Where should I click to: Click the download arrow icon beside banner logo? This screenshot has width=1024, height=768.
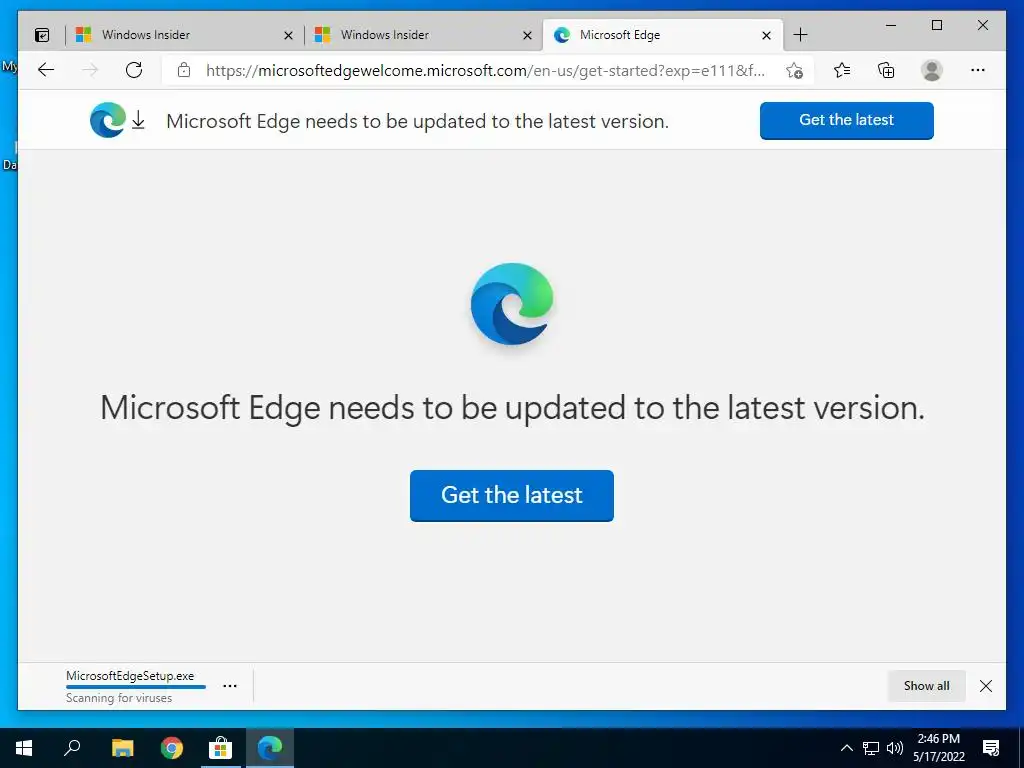[x=138, y=120]
